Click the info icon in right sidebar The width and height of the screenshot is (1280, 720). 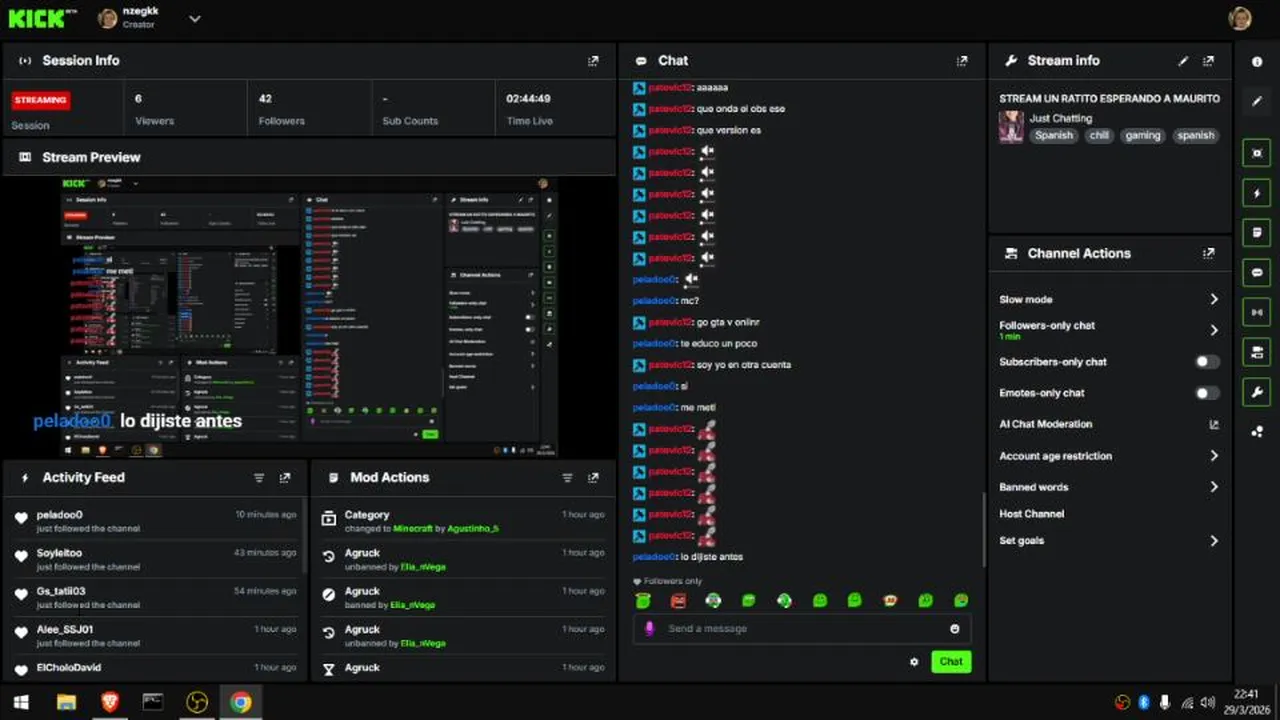pos(1257,62)
